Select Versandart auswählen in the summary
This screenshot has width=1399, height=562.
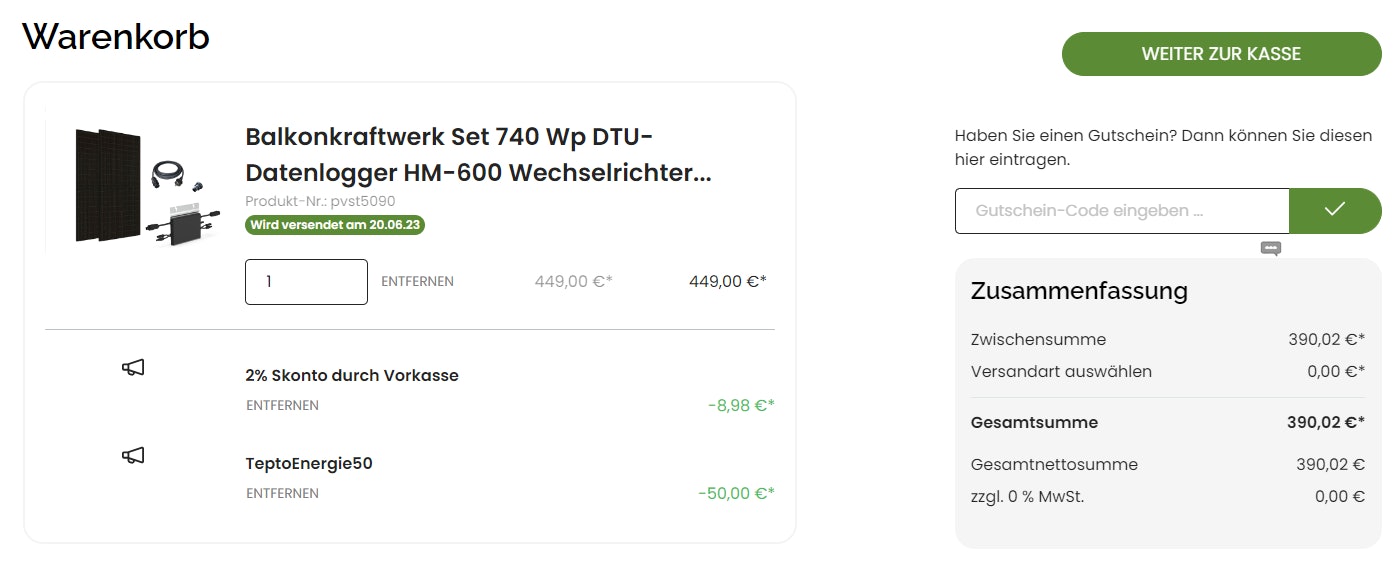[1061, 372]
